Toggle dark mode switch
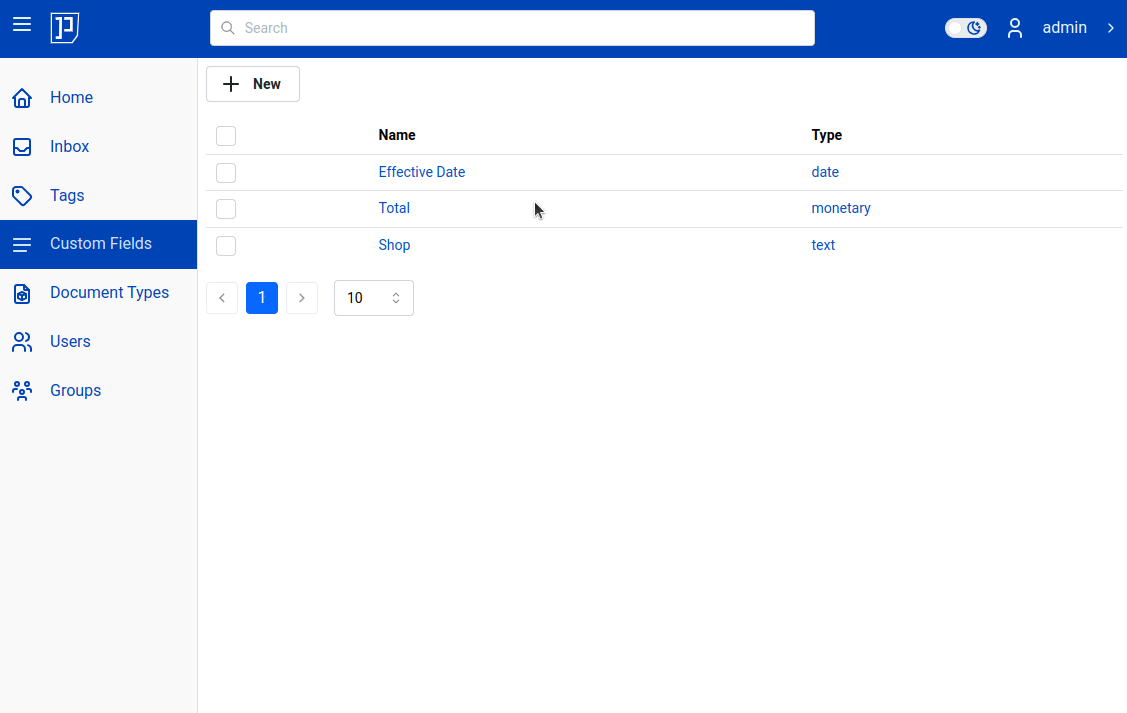Viewport: 1127px width, 713px height. point(965,28)
